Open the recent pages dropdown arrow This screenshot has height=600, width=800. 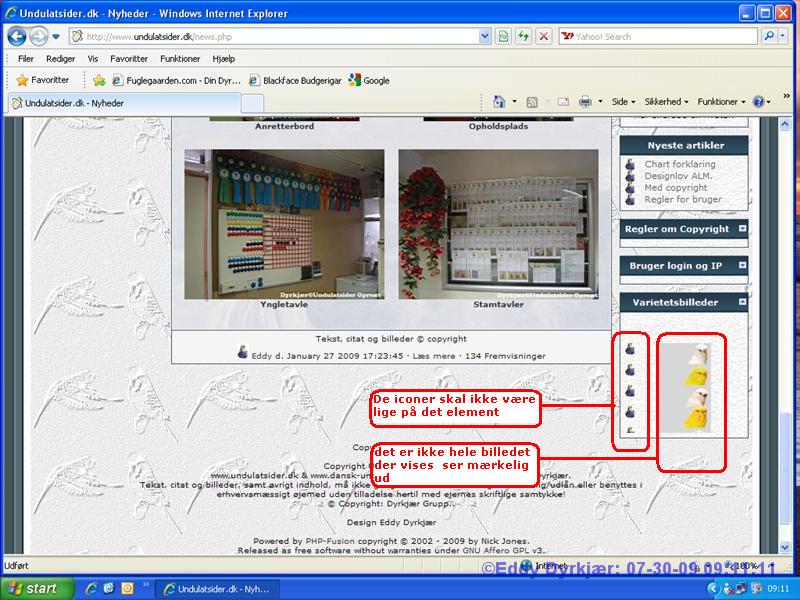pyautogui.click(x=56, y=37)
